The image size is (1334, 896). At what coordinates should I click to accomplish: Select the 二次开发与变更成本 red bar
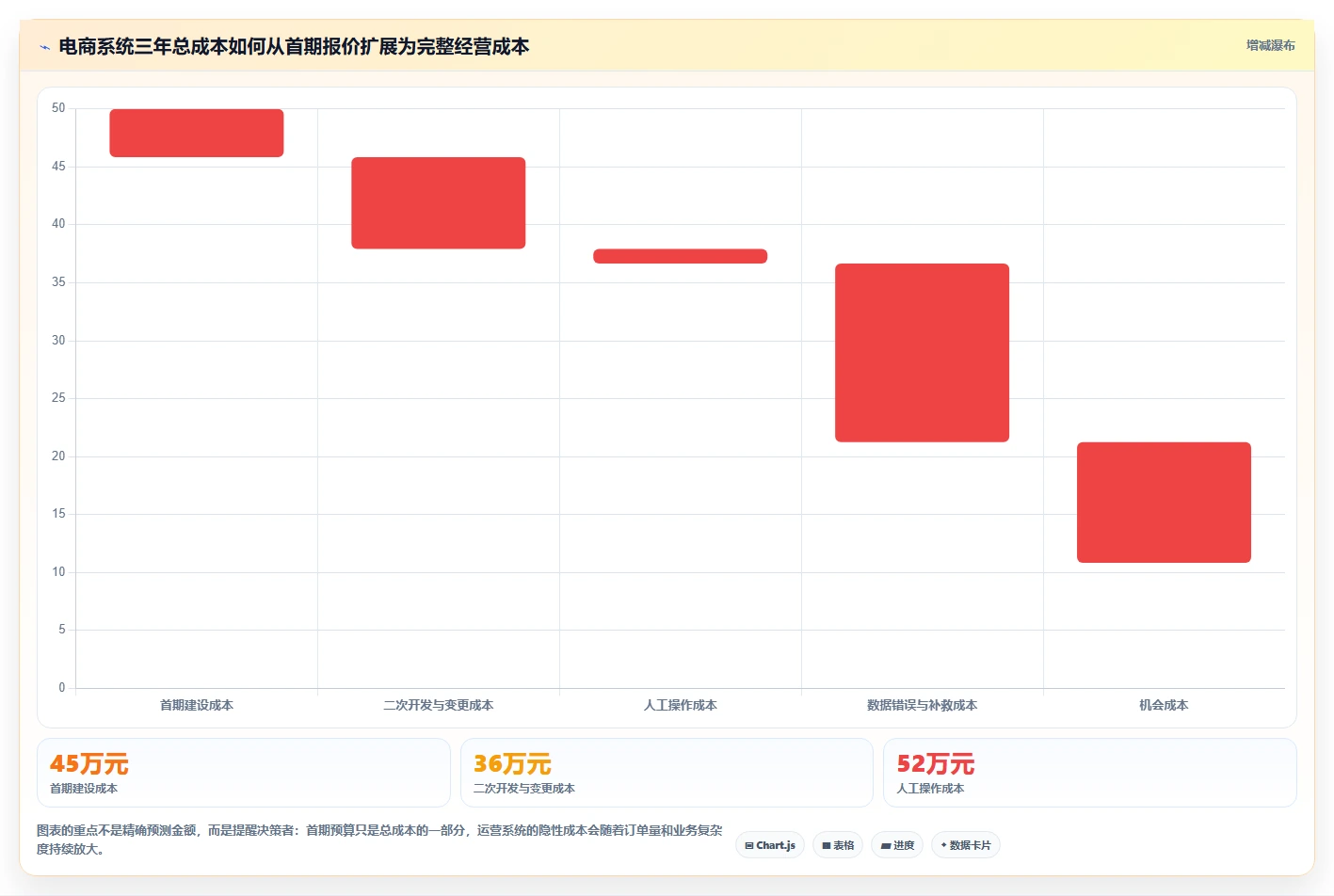439,203
